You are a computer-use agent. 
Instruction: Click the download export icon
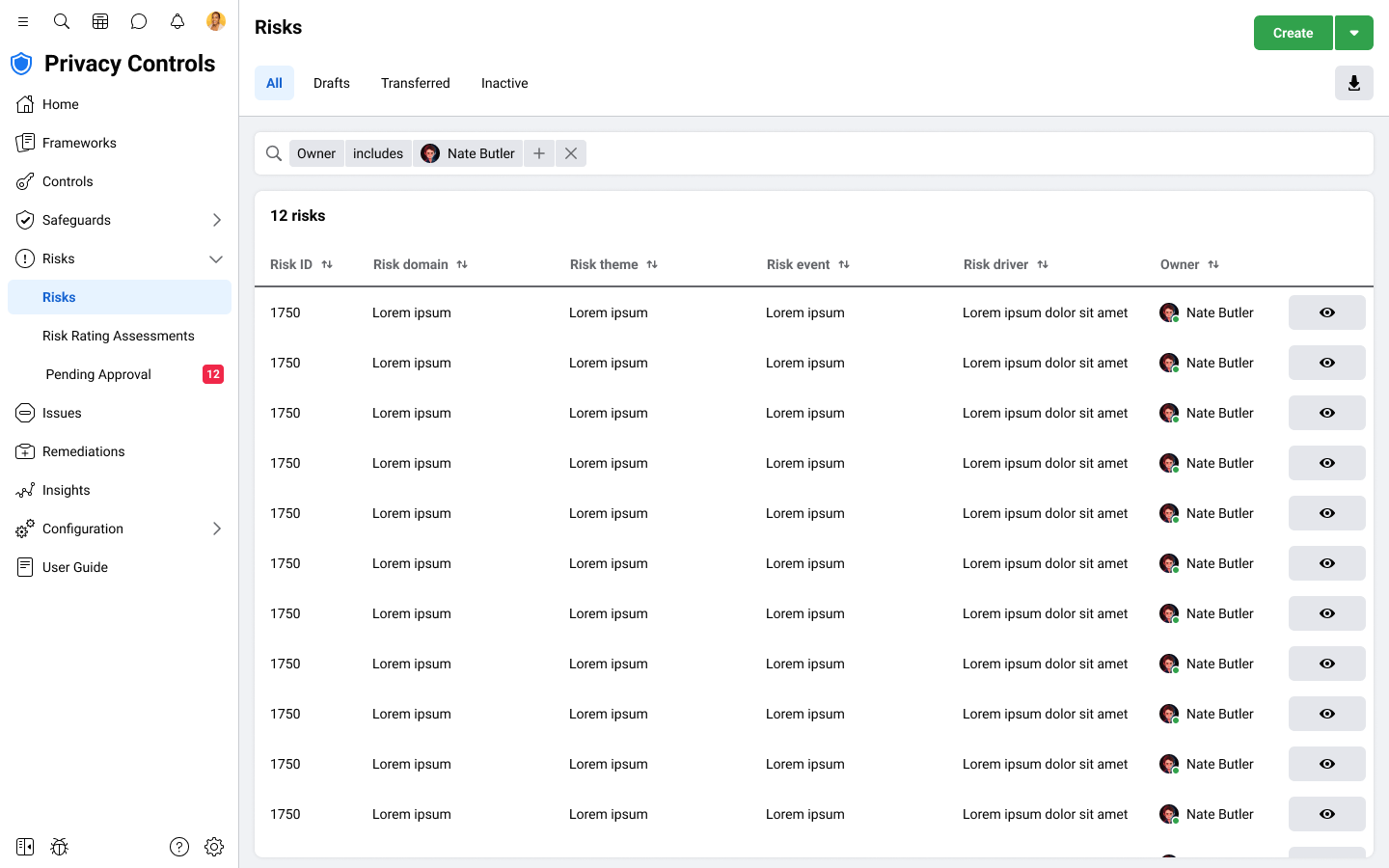[x=1353, y=83]
